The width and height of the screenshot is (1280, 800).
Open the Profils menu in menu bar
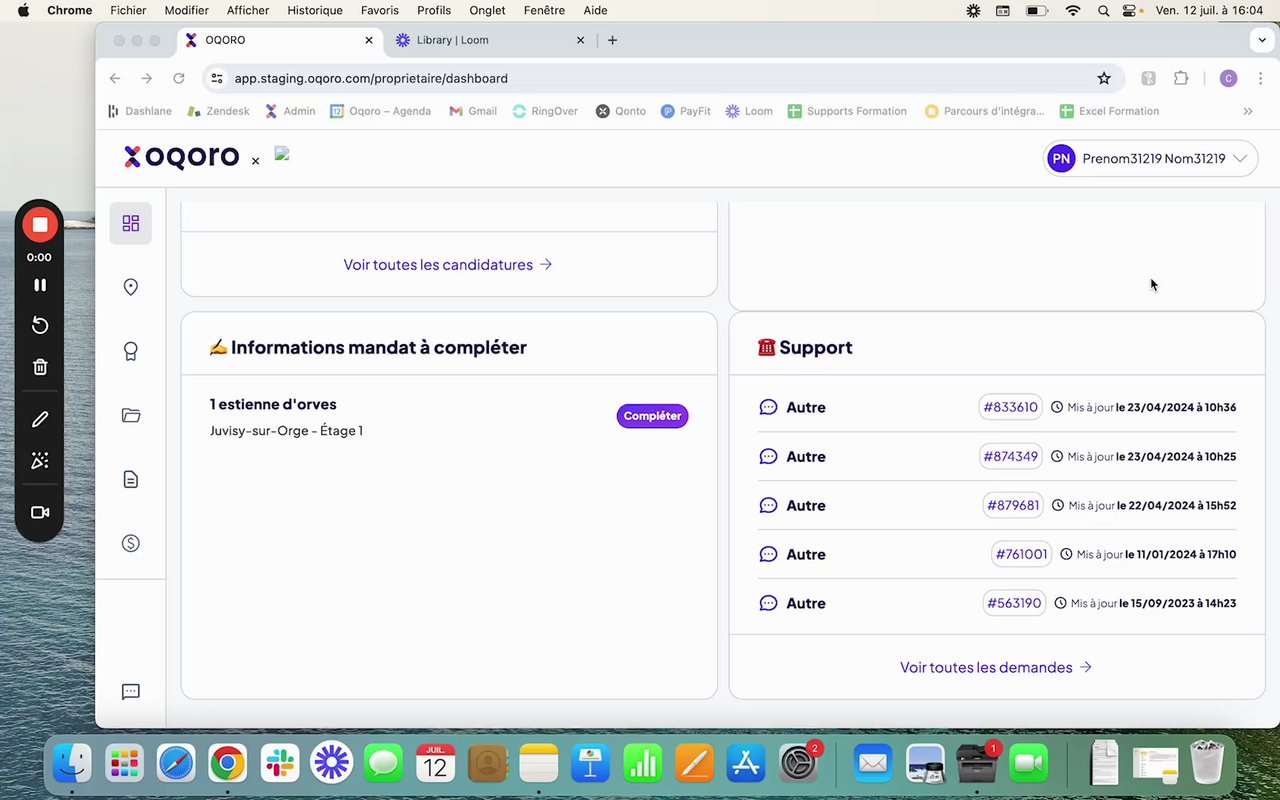(434, 10)
